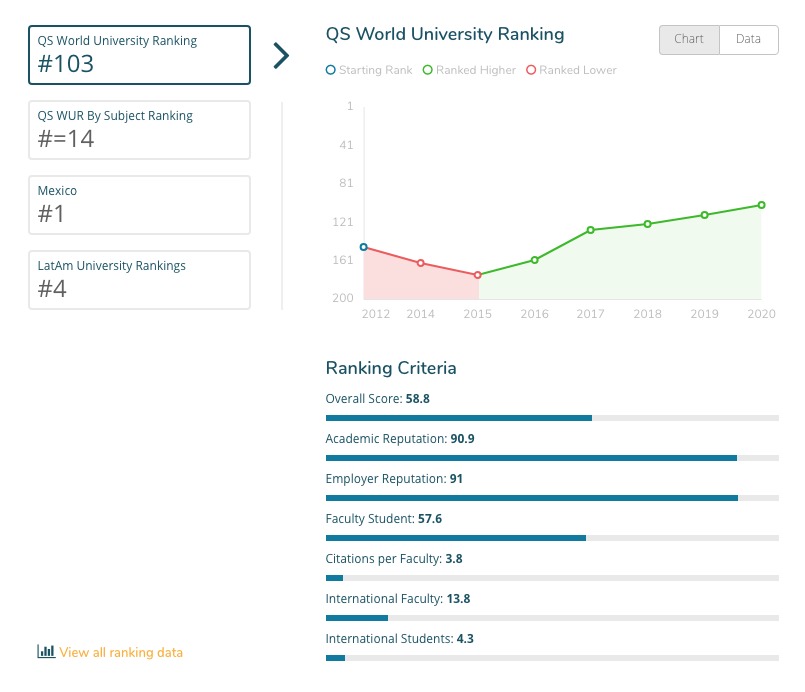Image resolution: width=805 pixels, height=692 pixels.
Task: Click the Academic Reputation progress bar
Action: [x=552, y=458]
